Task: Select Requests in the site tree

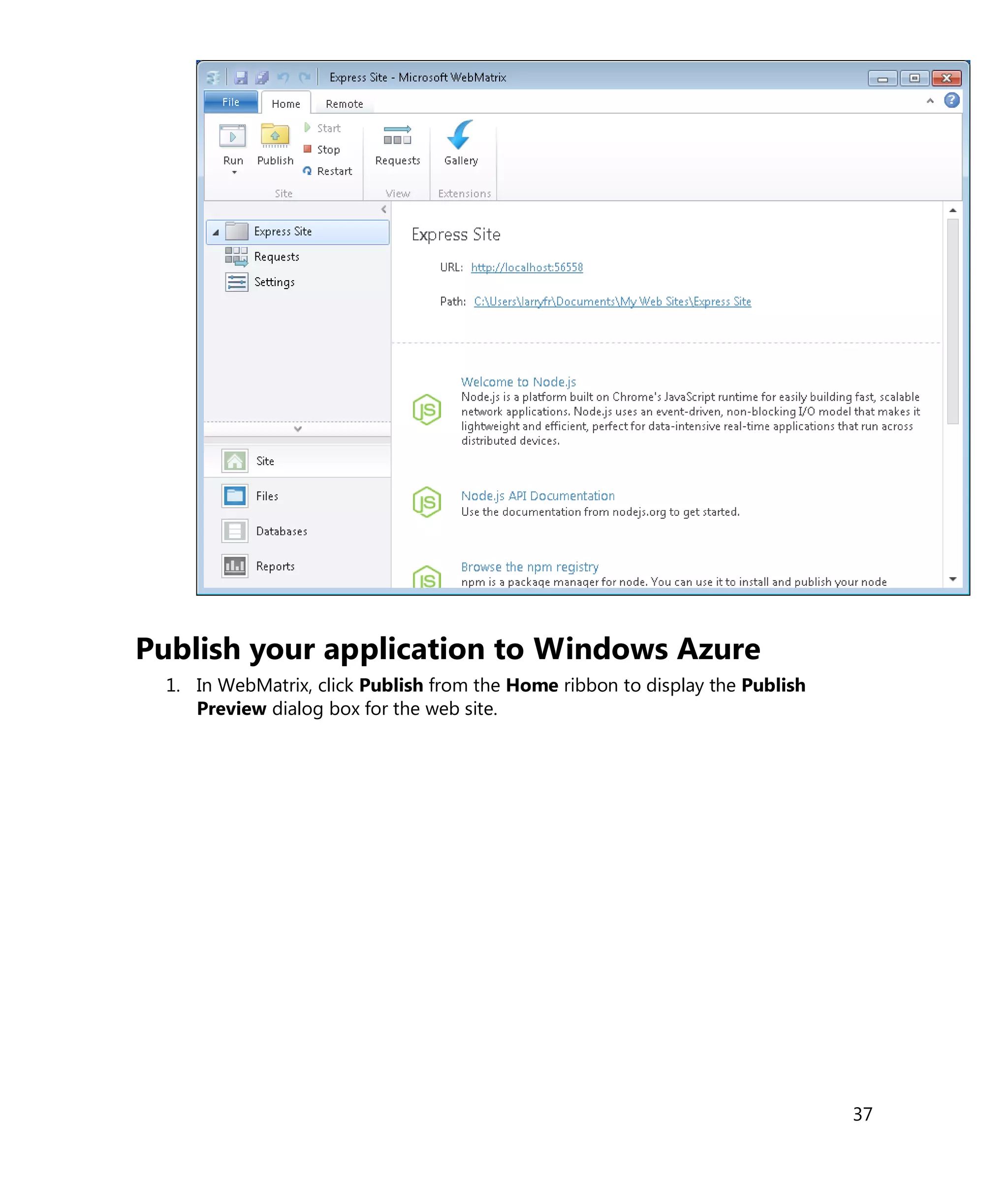Action: click(x=262, y=257)
